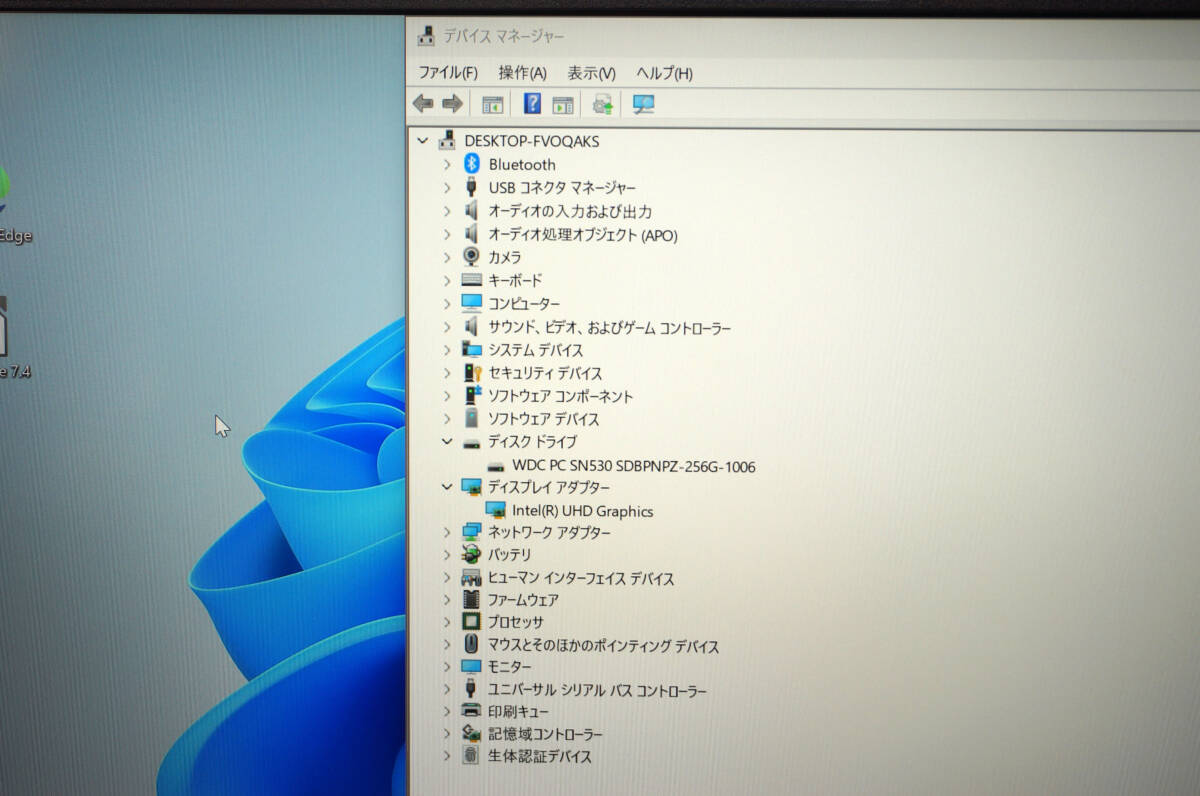Screen dimensions: 1200x796
Task: Select サウンド、ビデオ、およびゲーム コントローラー row
Action: 609,327
